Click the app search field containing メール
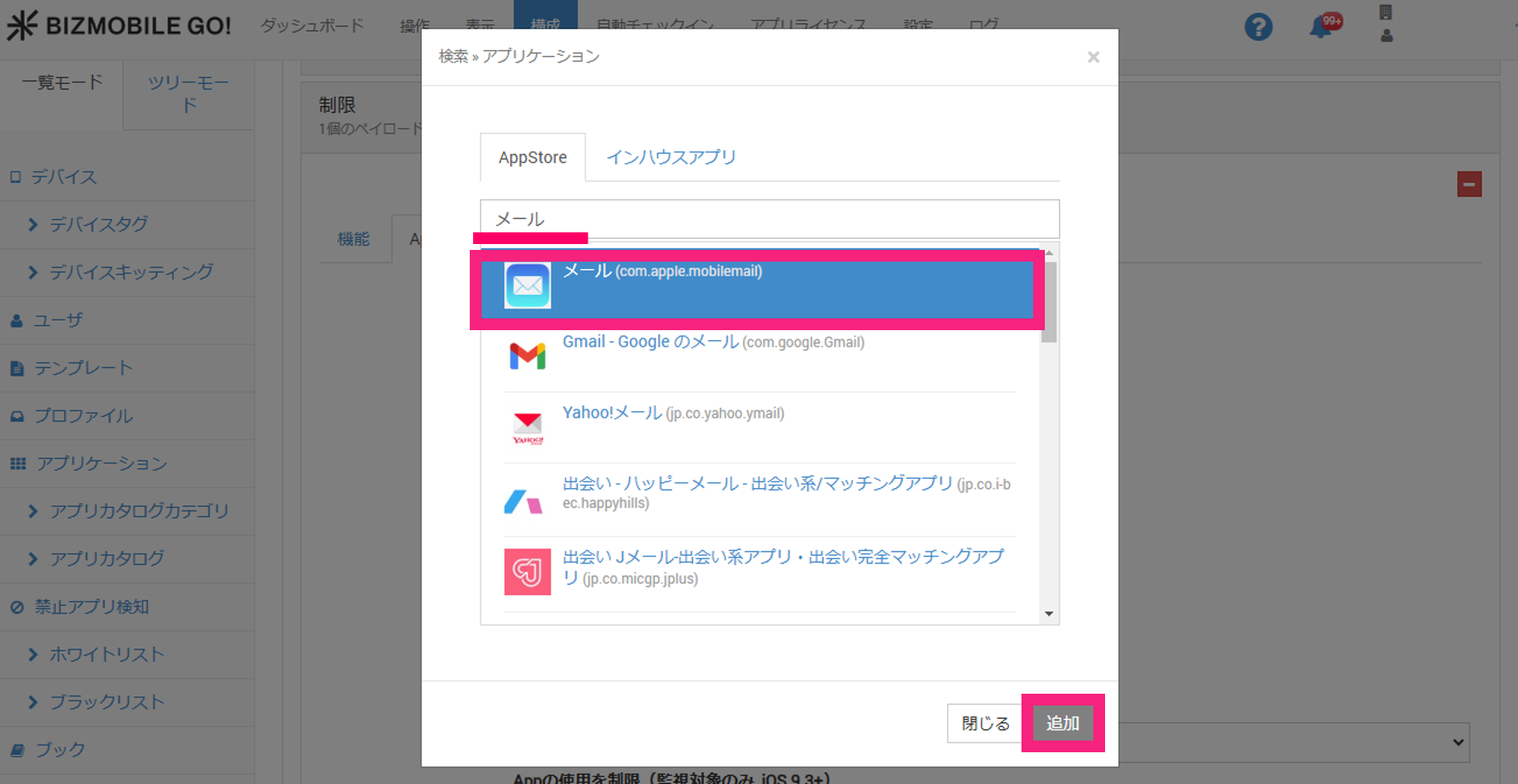 click(x=769, y=219)
